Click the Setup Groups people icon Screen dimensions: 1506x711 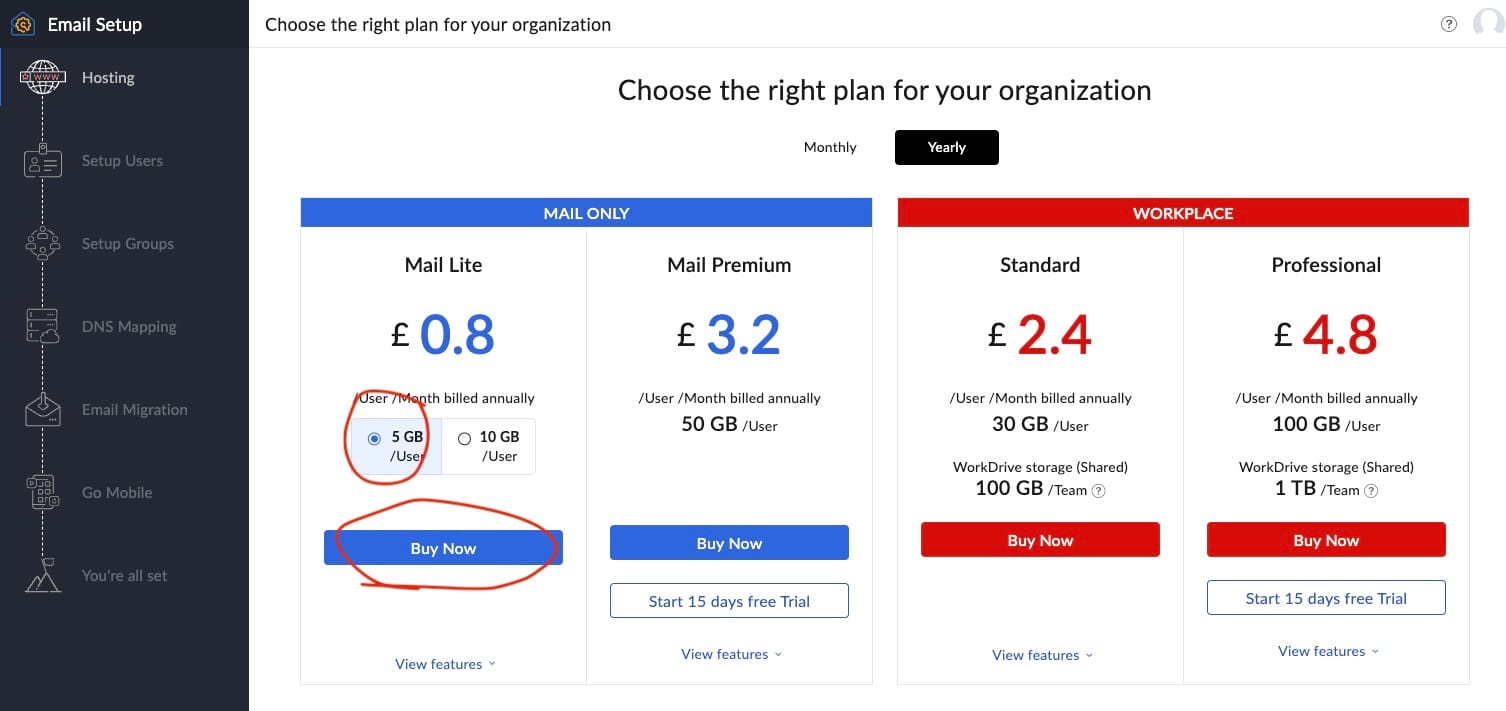42,244
